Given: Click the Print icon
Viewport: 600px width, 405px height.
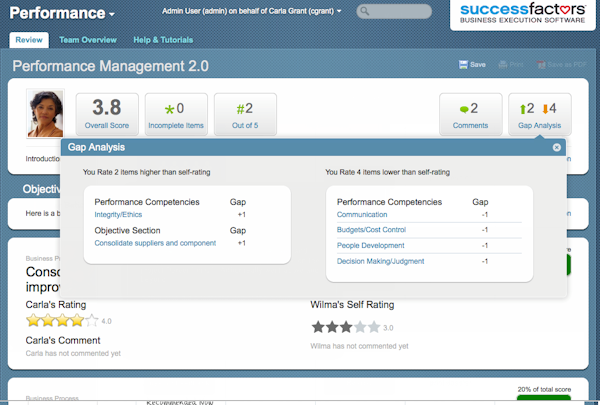Looking at the screenshot, I should [x=510, y=65].
